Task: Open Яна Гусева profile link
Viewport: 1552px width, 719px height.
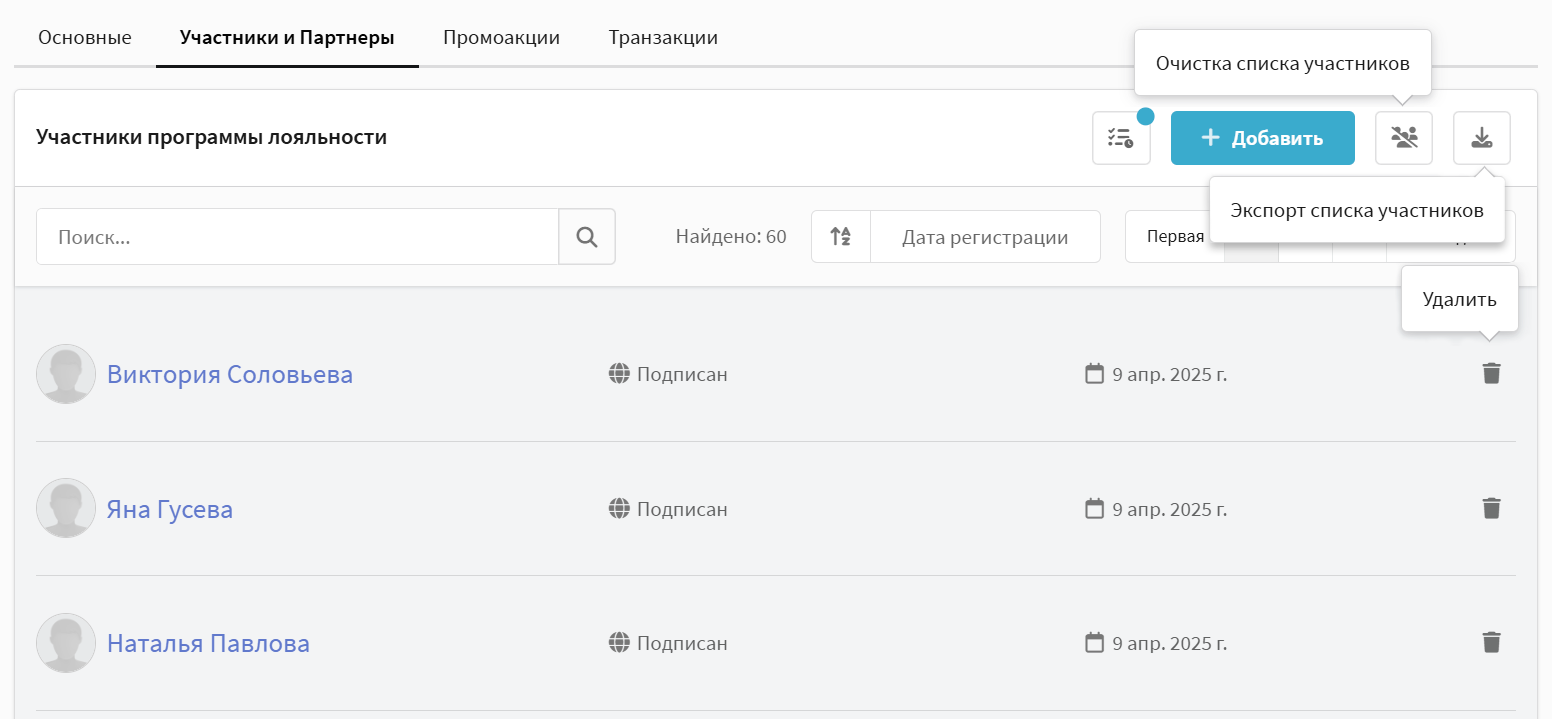Action: (x=169, y=509)
